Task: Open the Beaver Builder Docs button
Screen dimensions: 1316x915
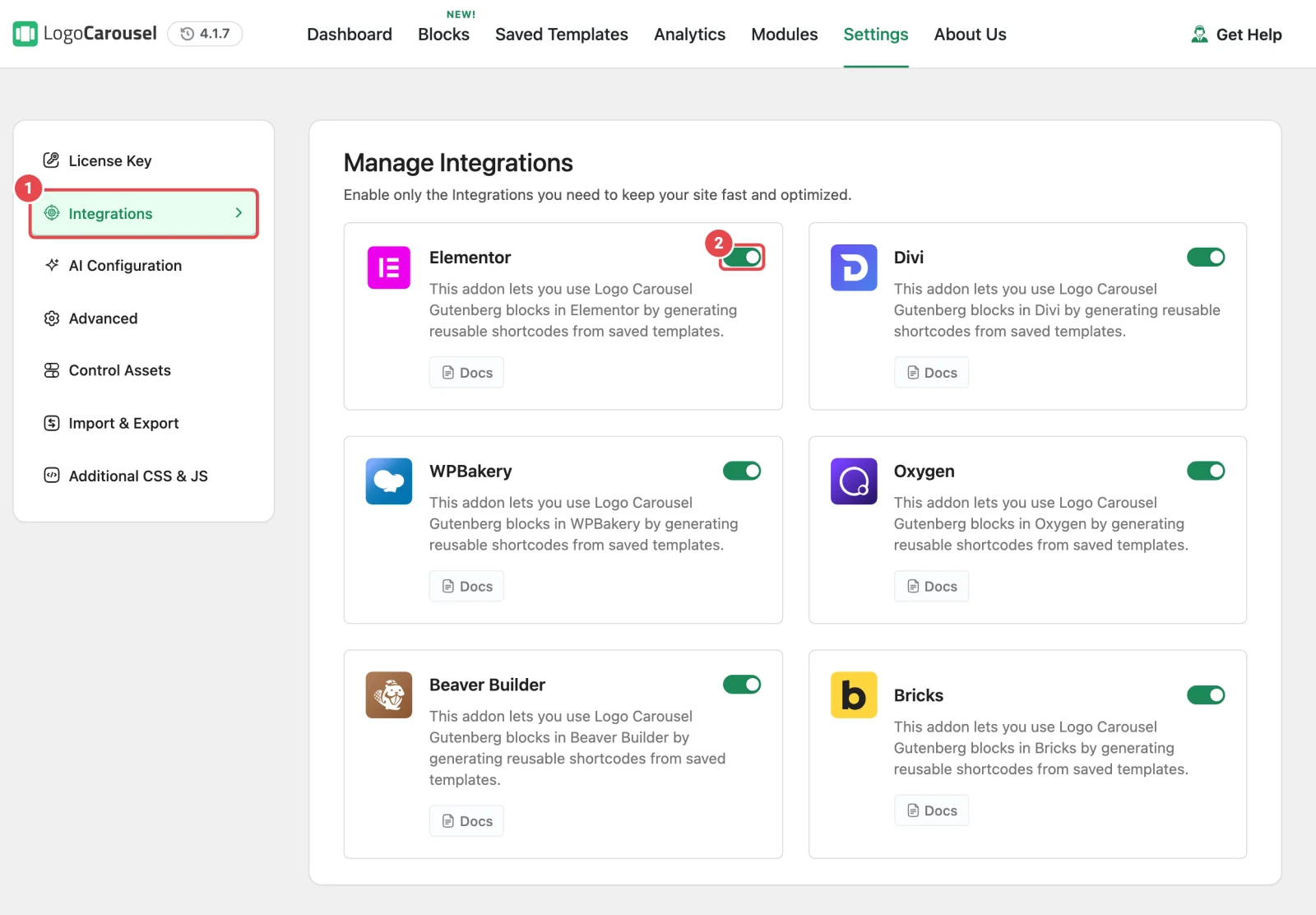Action: pyautogui.click(x=466, y=821)
